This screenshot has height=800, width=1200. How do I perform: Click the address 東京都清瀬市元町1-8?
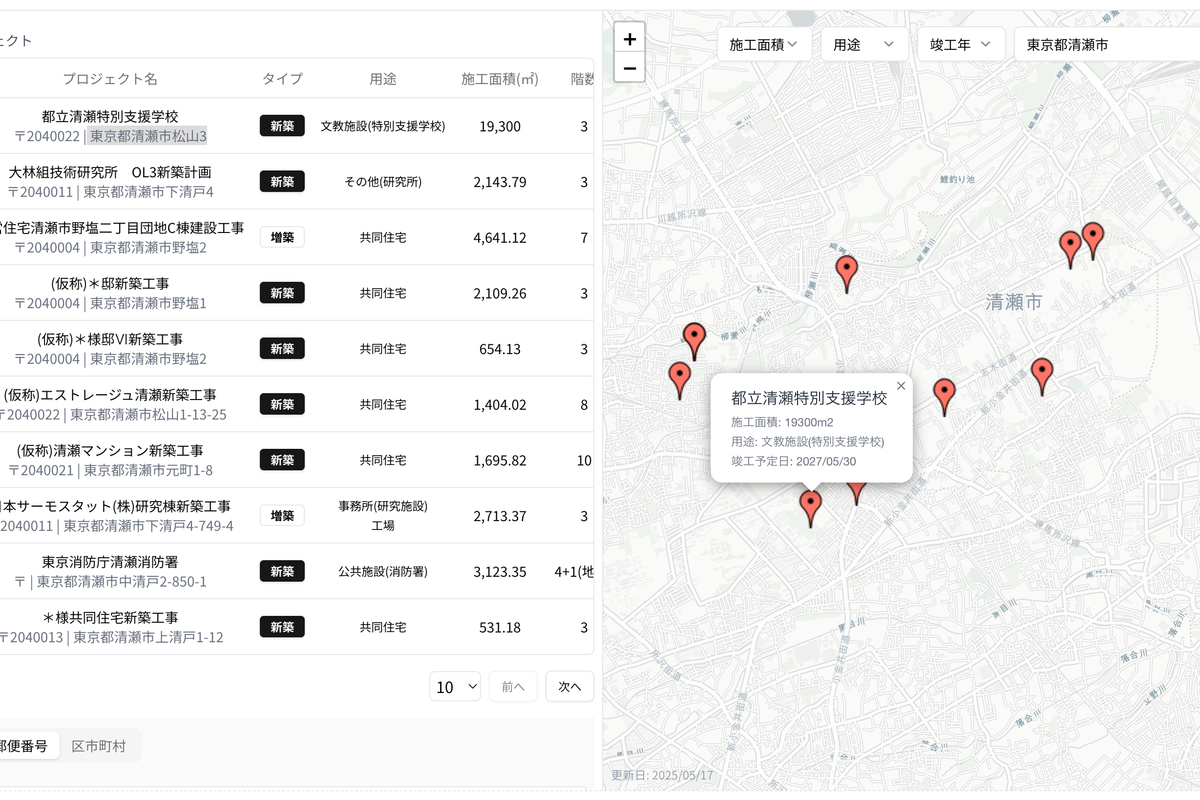148,470
